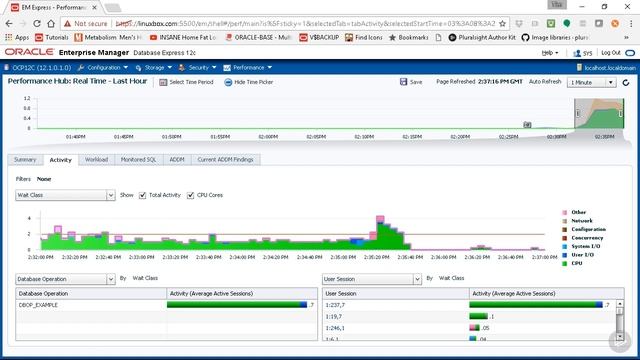Open the Database Operation dimension dropdown
This screenshot has height=360, width=640.
tap(65, 279)
